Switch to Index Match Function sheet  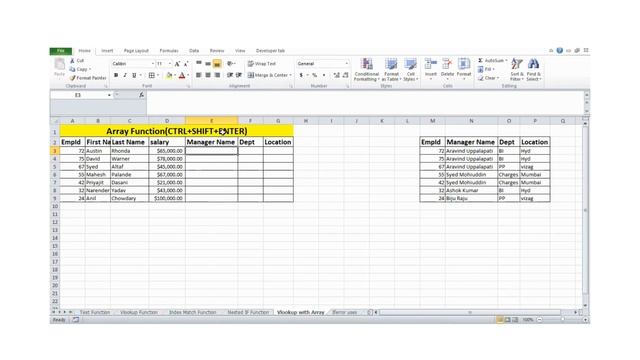pyautogui.click(x=192, y=312)
